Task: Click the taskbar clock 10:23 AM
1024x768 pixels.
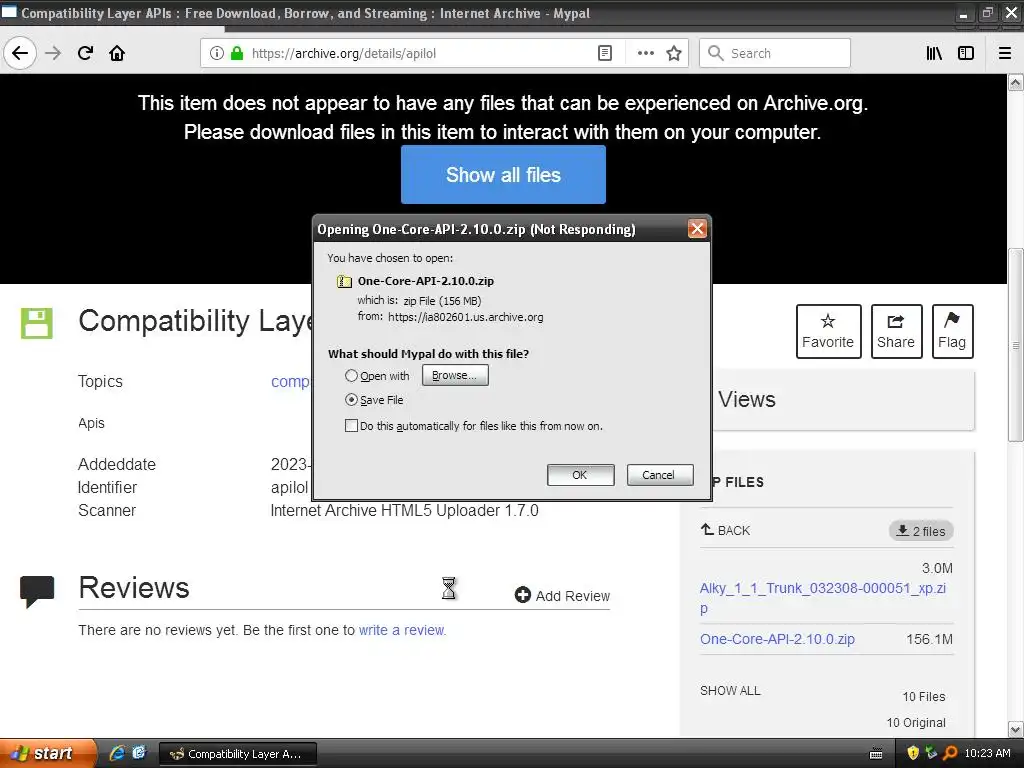Action: coord(987,753)
